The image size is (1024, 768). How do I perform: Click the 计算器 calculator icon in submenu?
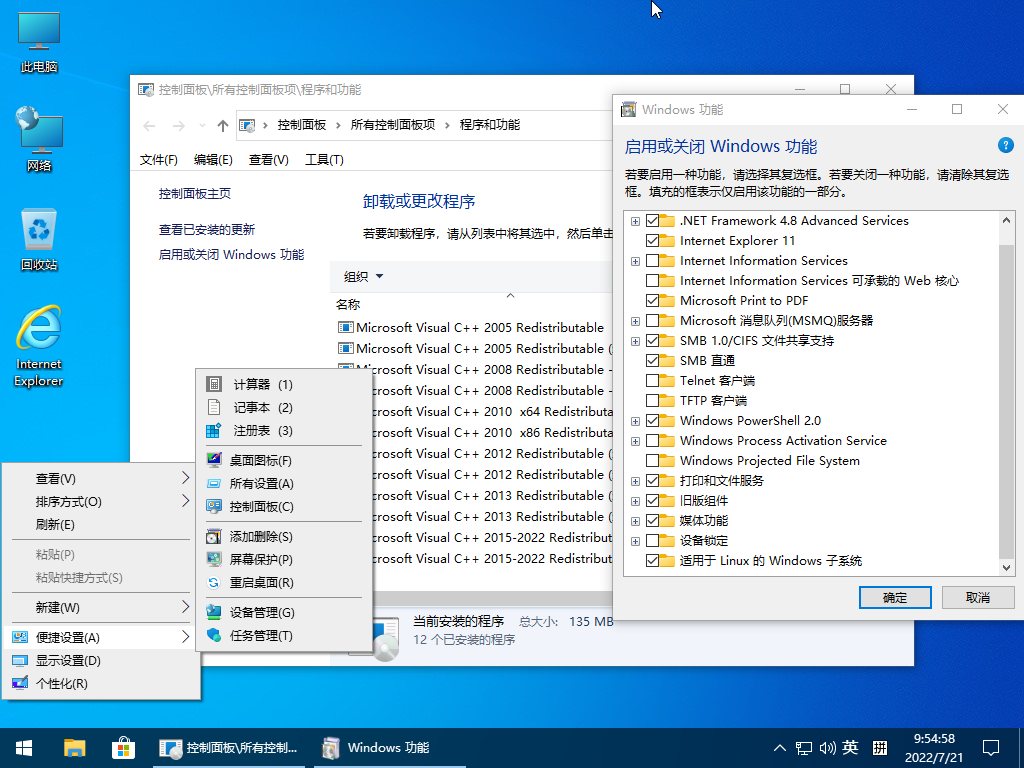pyautogui.click(x=214, y=385)
